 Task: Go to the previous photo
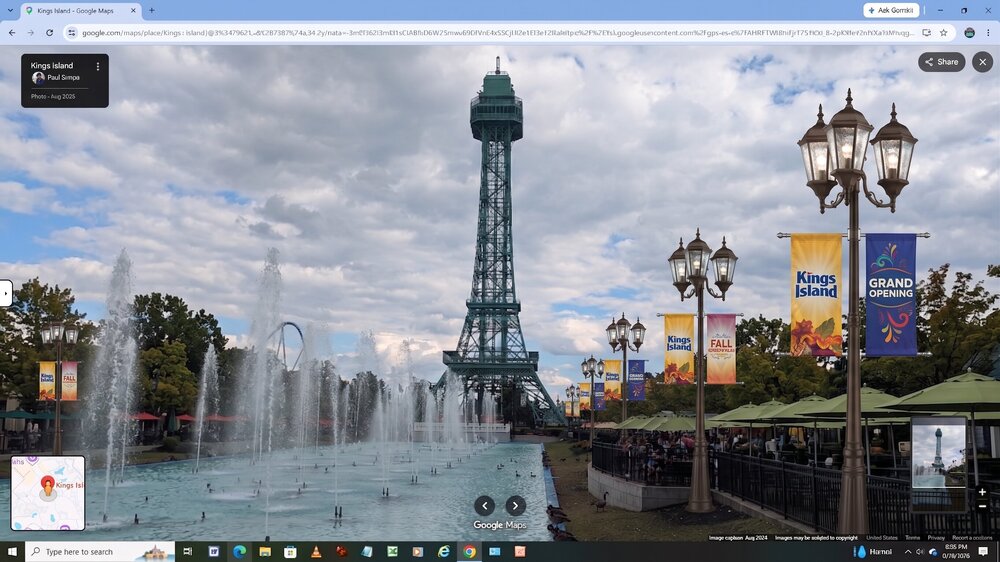(x=485, y=506)
